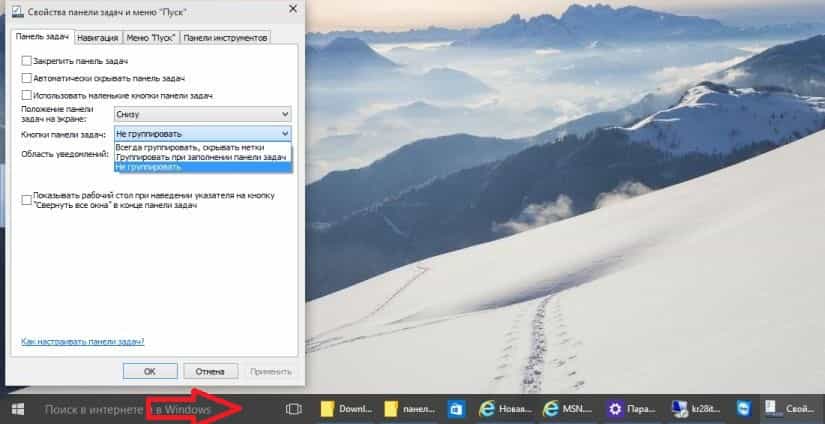Toggle Использовать маленькие кнопки панели задач
The height and width of the screenshot is (424, 825).
coord(26,95)
